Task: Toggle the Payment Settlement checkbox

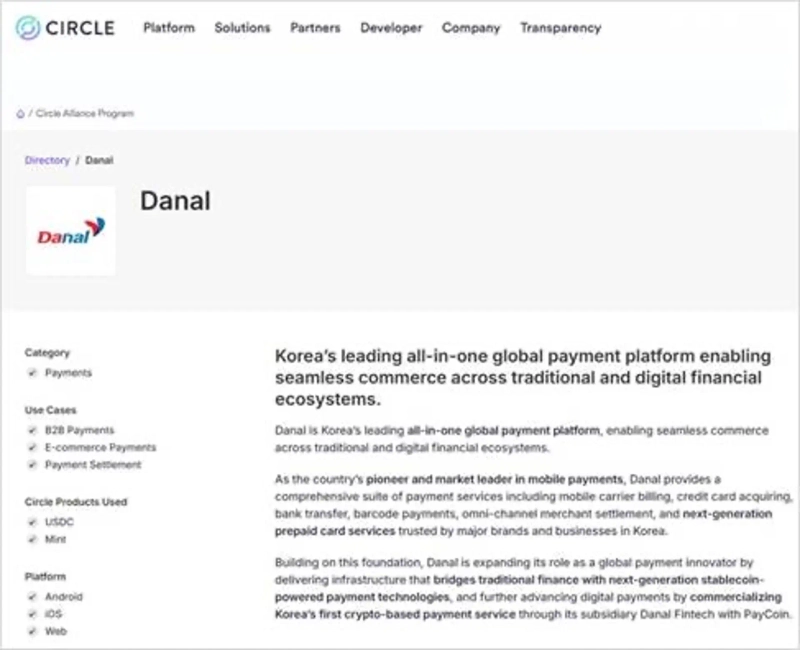Action: (x=32, y=465)
